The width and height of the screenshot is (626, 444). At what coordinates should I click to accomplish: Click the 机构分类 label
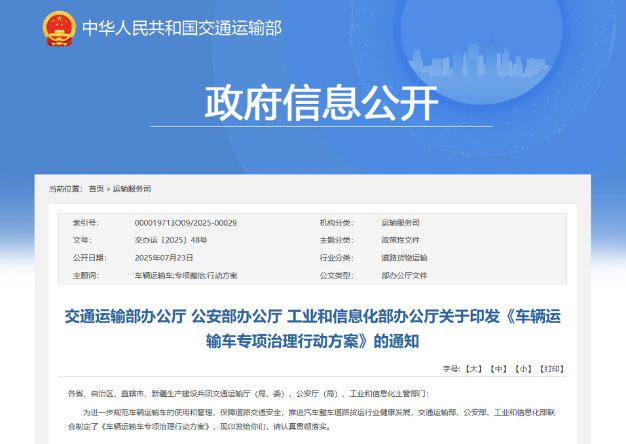click(x=336, y=223)
